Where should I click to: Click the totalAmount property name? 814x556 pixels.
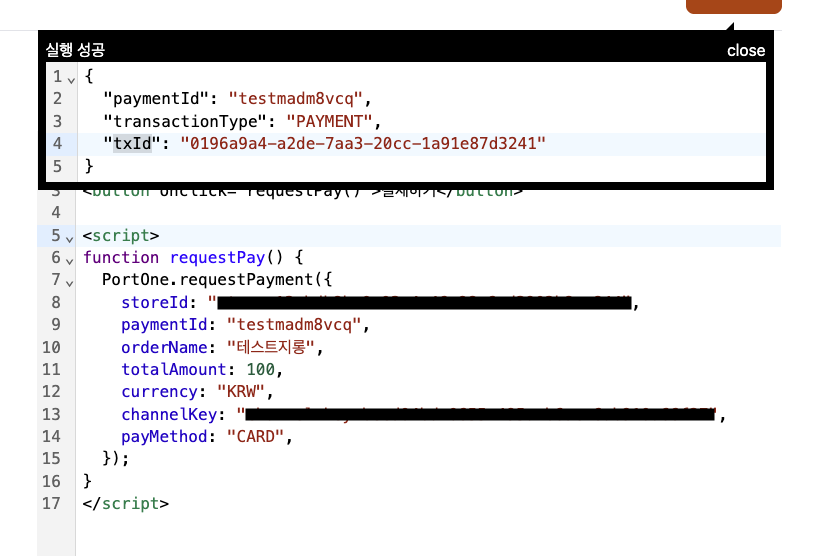pyautogui.click(x=173, y=370)
